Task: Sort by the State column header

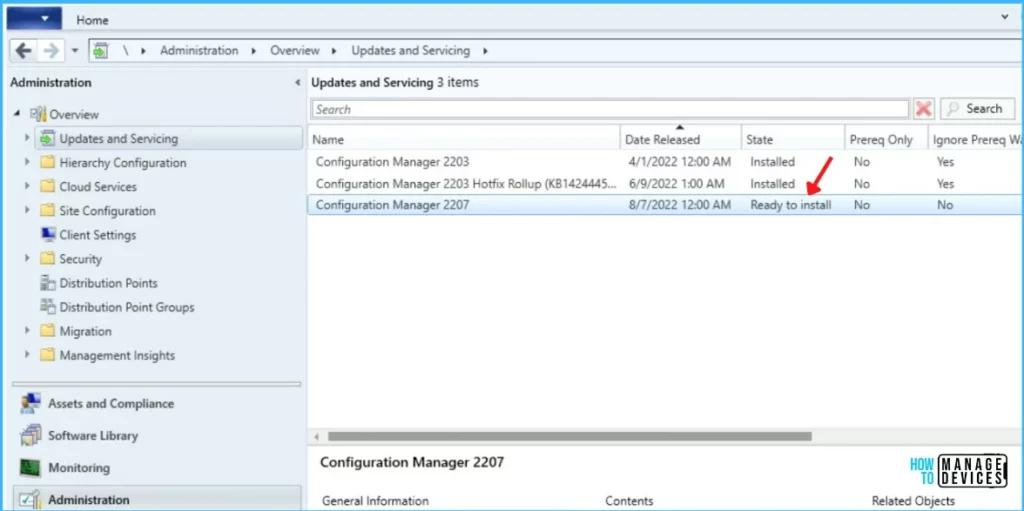Action: pyautogui.click(x=793, y=139)
